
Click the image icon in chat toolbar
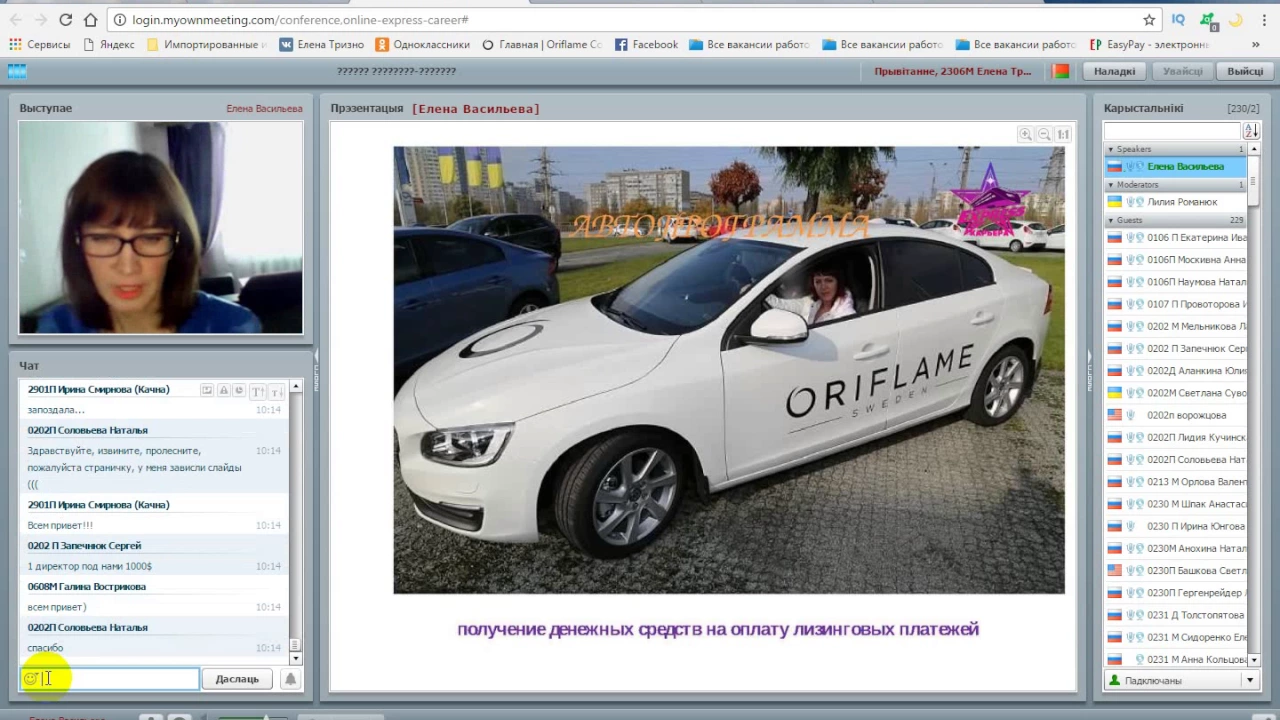207,390
